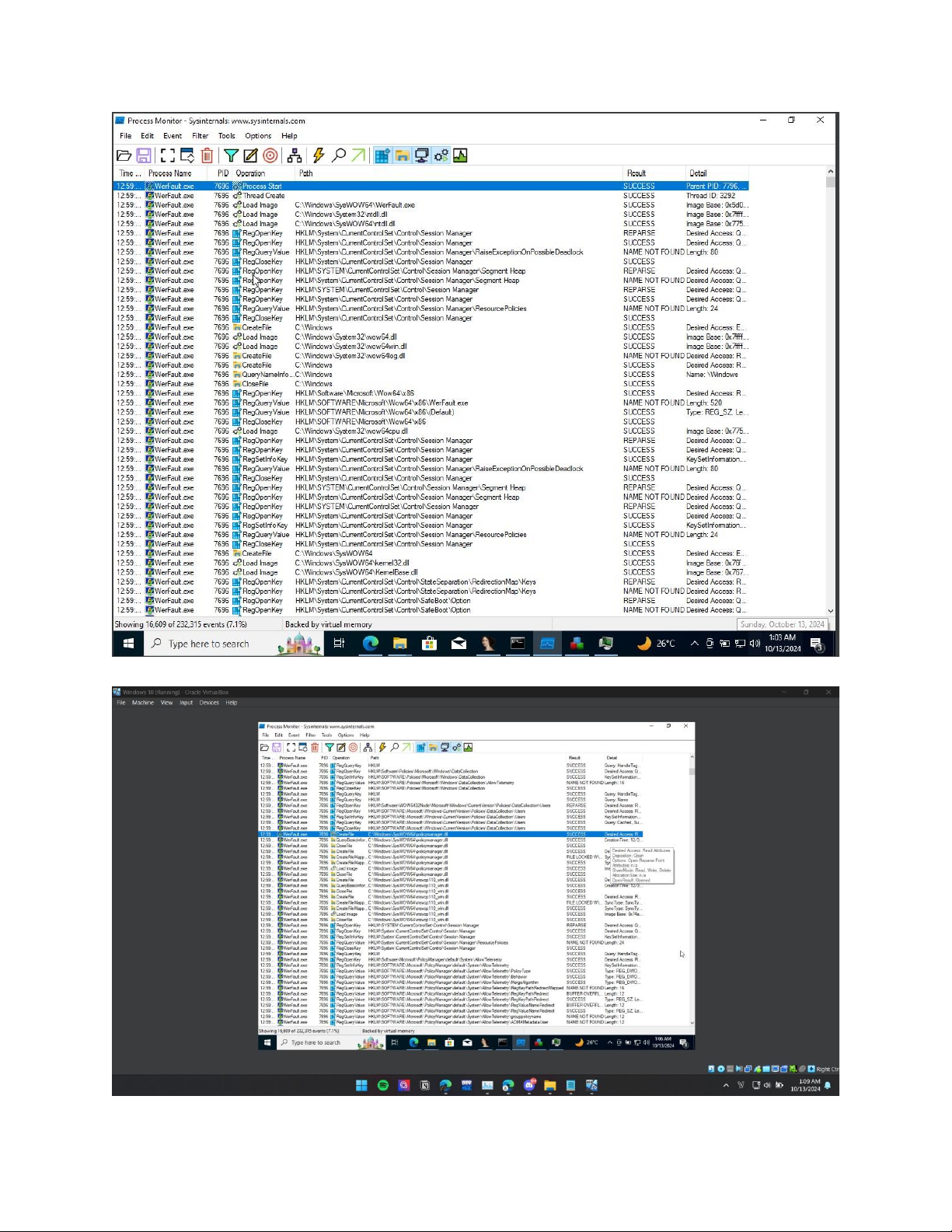Click the 'Backed by virtual memory' status text in the upper window

328,625
